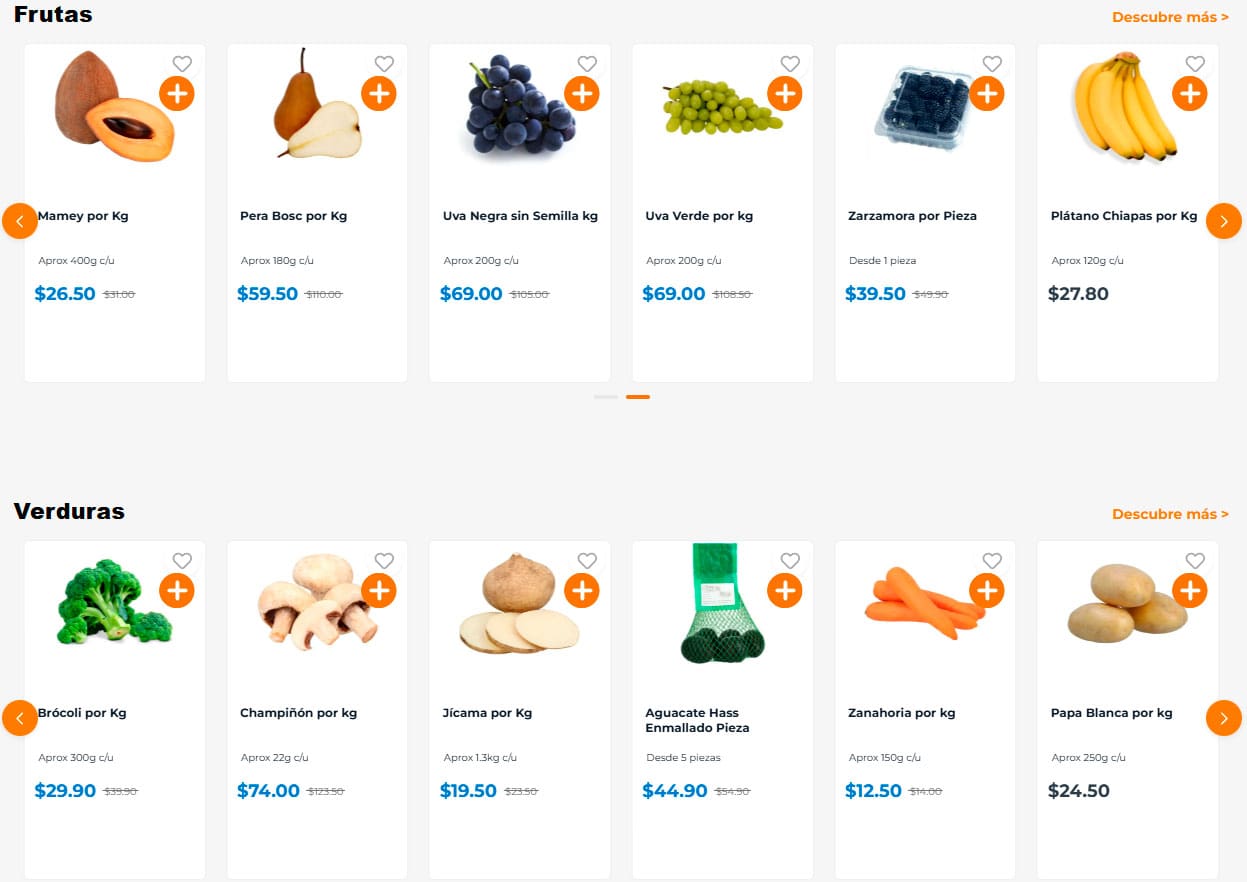Select the active second Frutas page indicator
The width and height of the screenshot is (1247, 882).
pos(638,397)
